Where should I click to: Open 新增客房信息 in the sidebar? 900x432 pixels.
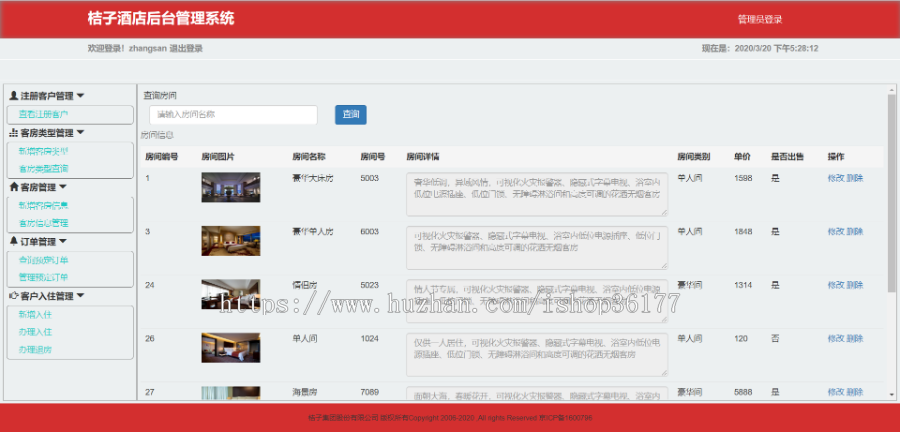(x=44, y=205)
